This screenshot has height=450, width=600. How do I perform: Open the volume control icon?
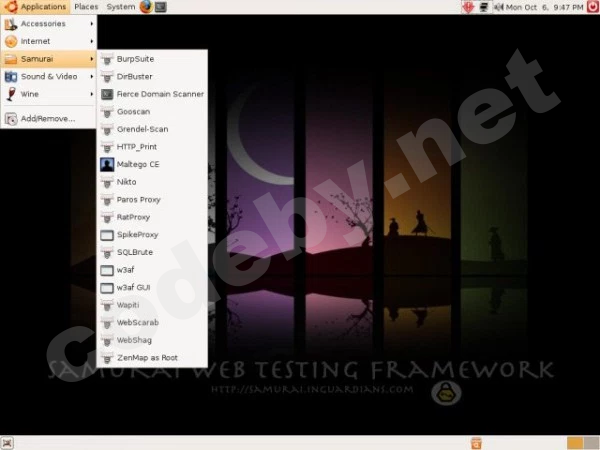click(499, 7)
